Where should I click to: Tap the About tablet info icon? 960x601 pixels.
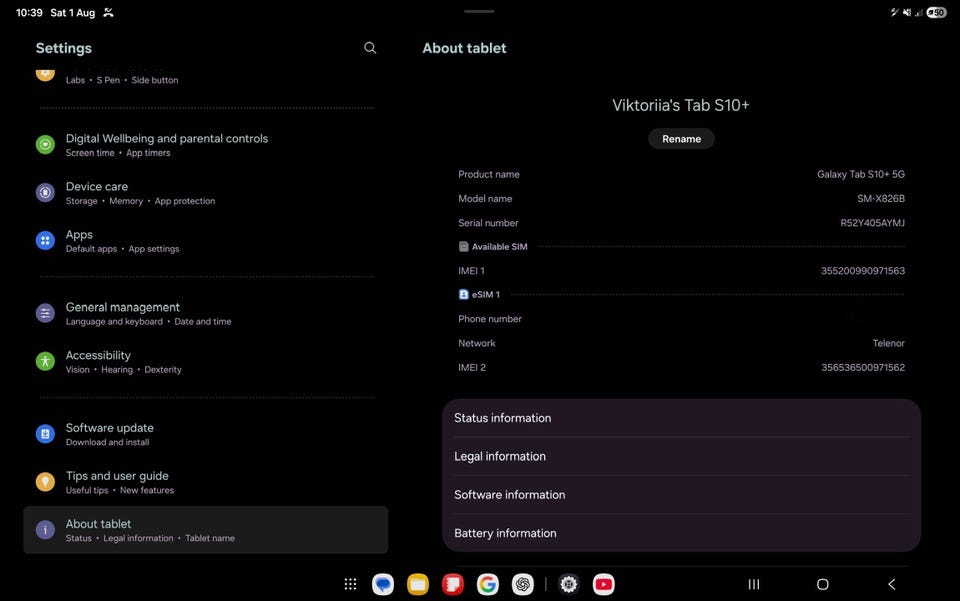[45, 530]
